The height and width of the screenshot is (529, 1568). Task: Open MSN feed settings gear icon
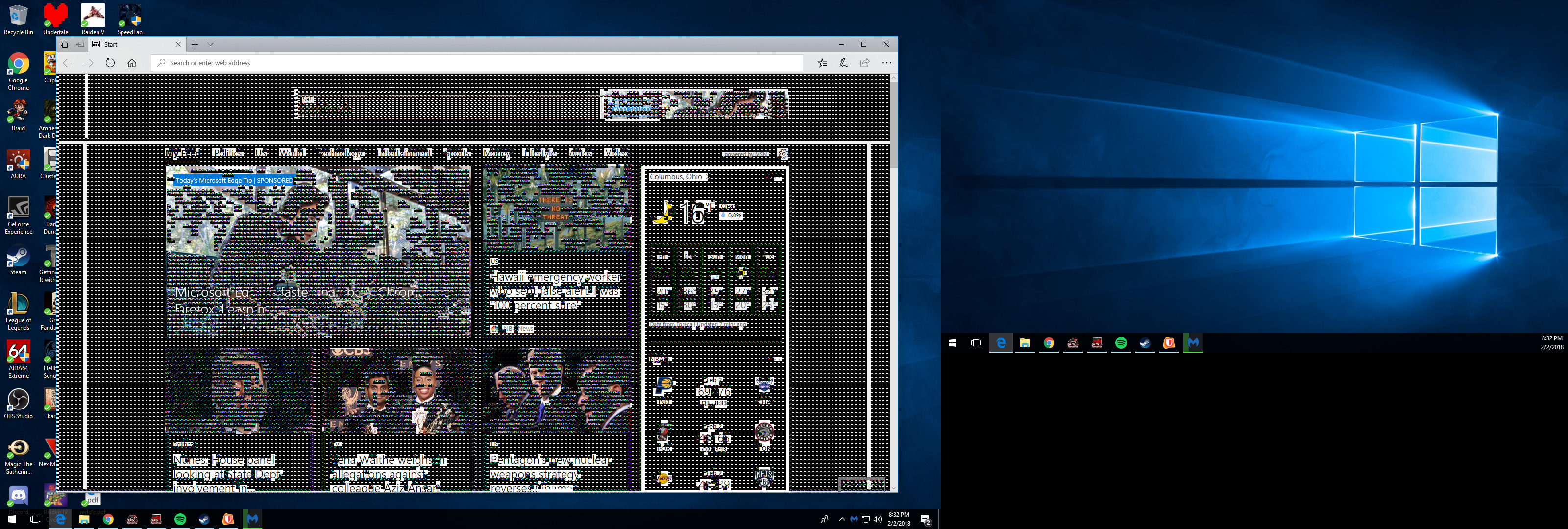[783, 153]
